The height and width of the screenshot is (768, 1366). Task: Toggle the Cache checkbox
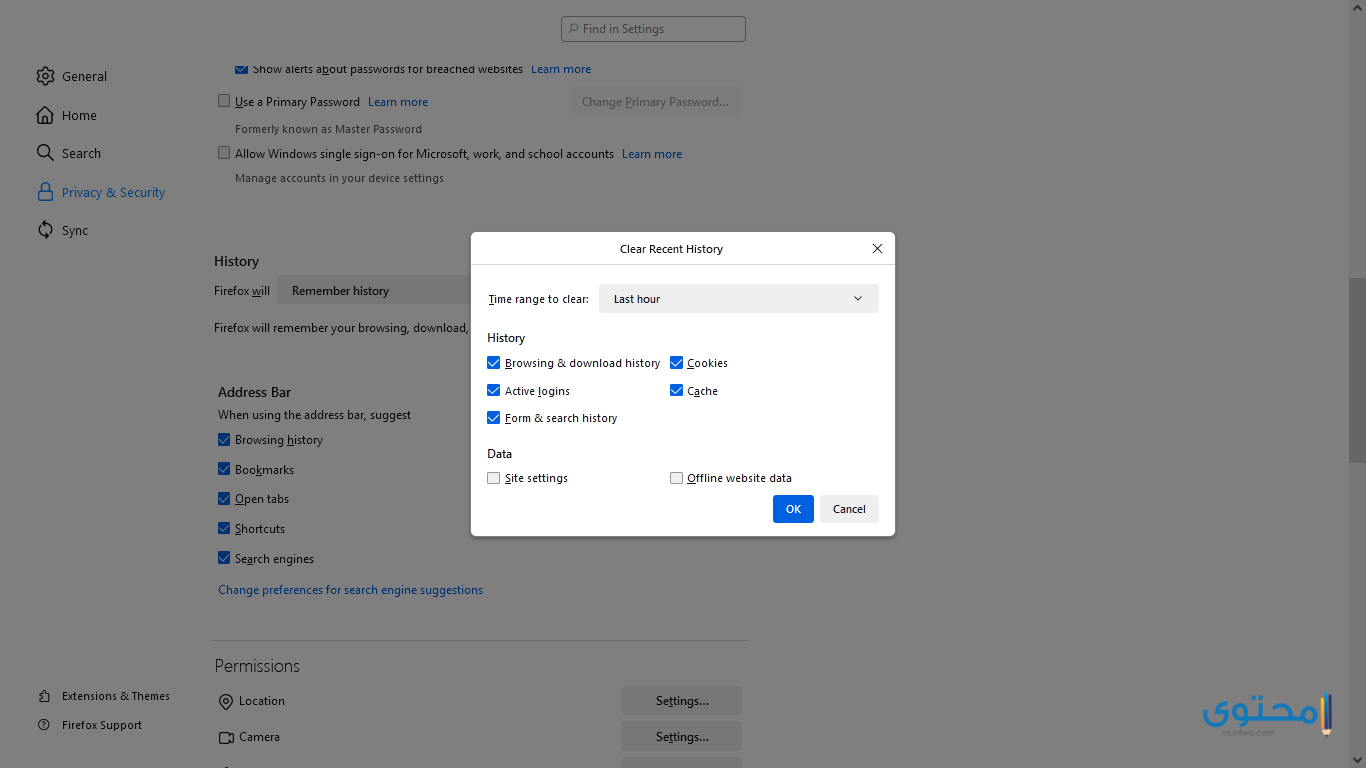(676, 391)
